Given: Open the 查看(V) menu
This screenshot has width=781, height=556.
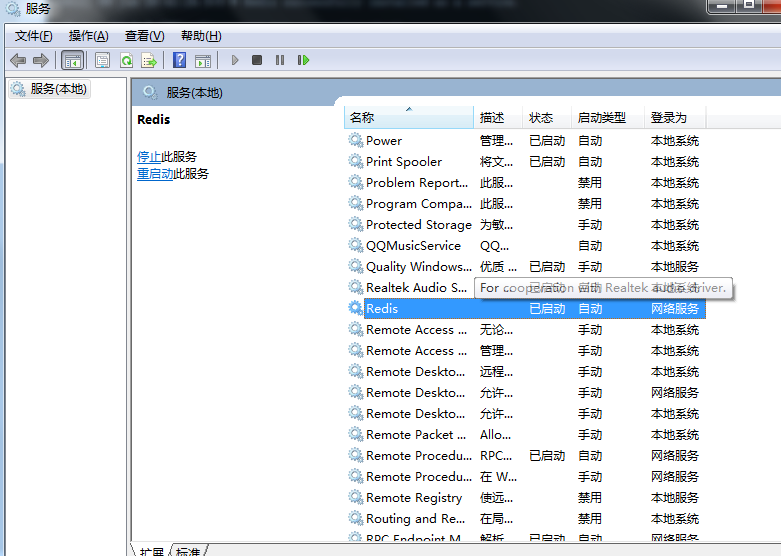Looking at the screenshot, I should 144,36.
